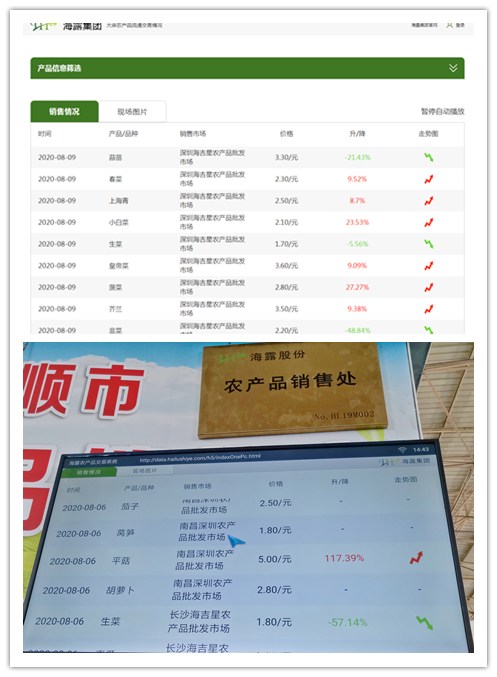Click red trend icon in 上海青 8.7% row
The width and height of the screenshot is (497, 677).
428,201
